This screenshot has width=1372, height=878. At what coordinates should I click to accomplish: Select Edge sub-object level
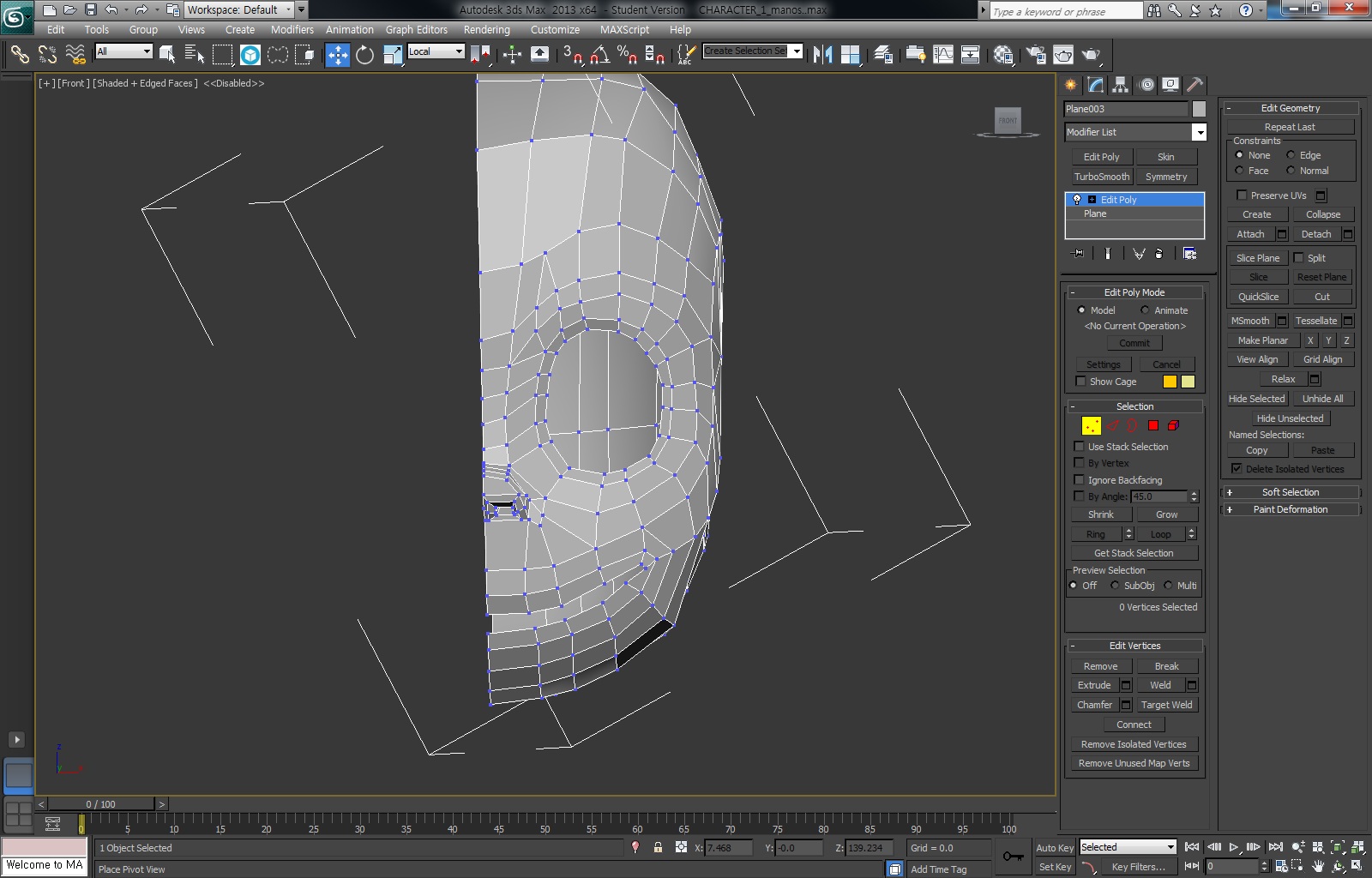[1112, 425]
